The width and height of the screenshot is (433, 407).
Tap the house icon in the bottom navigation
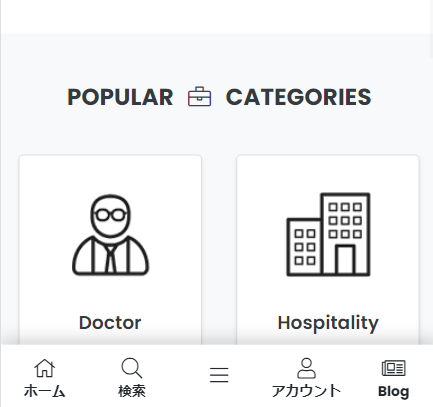pyautogui.click(x=44, y=368)
